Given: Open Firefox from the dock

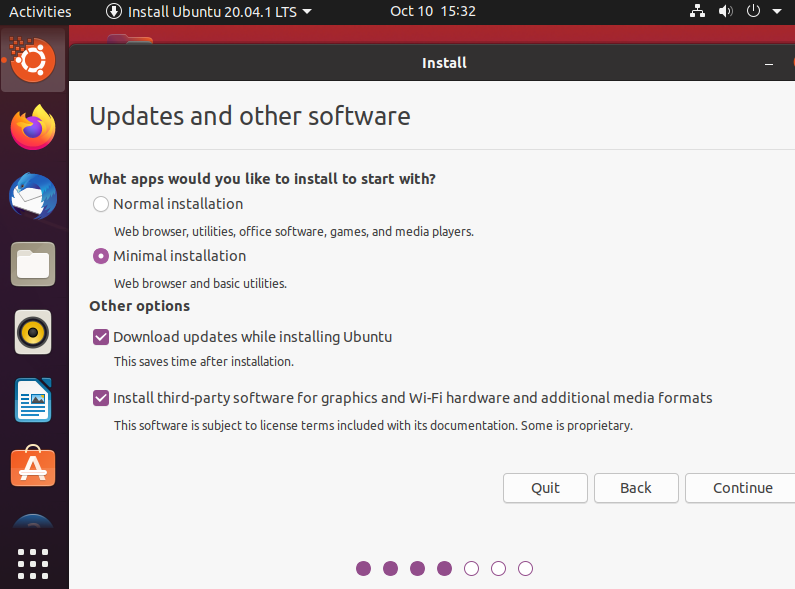Looking at the screenshot, I should 33,128.
